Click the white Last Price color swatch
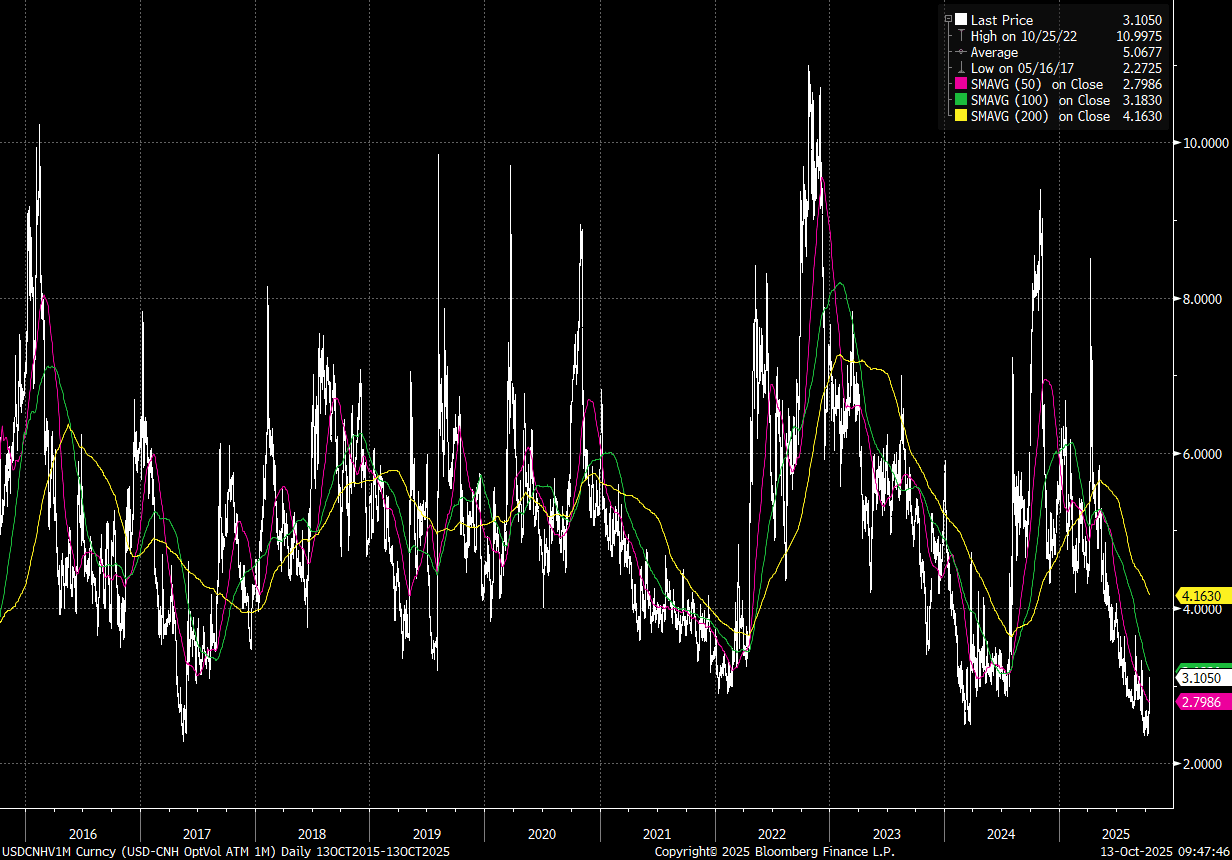Viewport: 1232px width, 860px height. coord(961,20)
